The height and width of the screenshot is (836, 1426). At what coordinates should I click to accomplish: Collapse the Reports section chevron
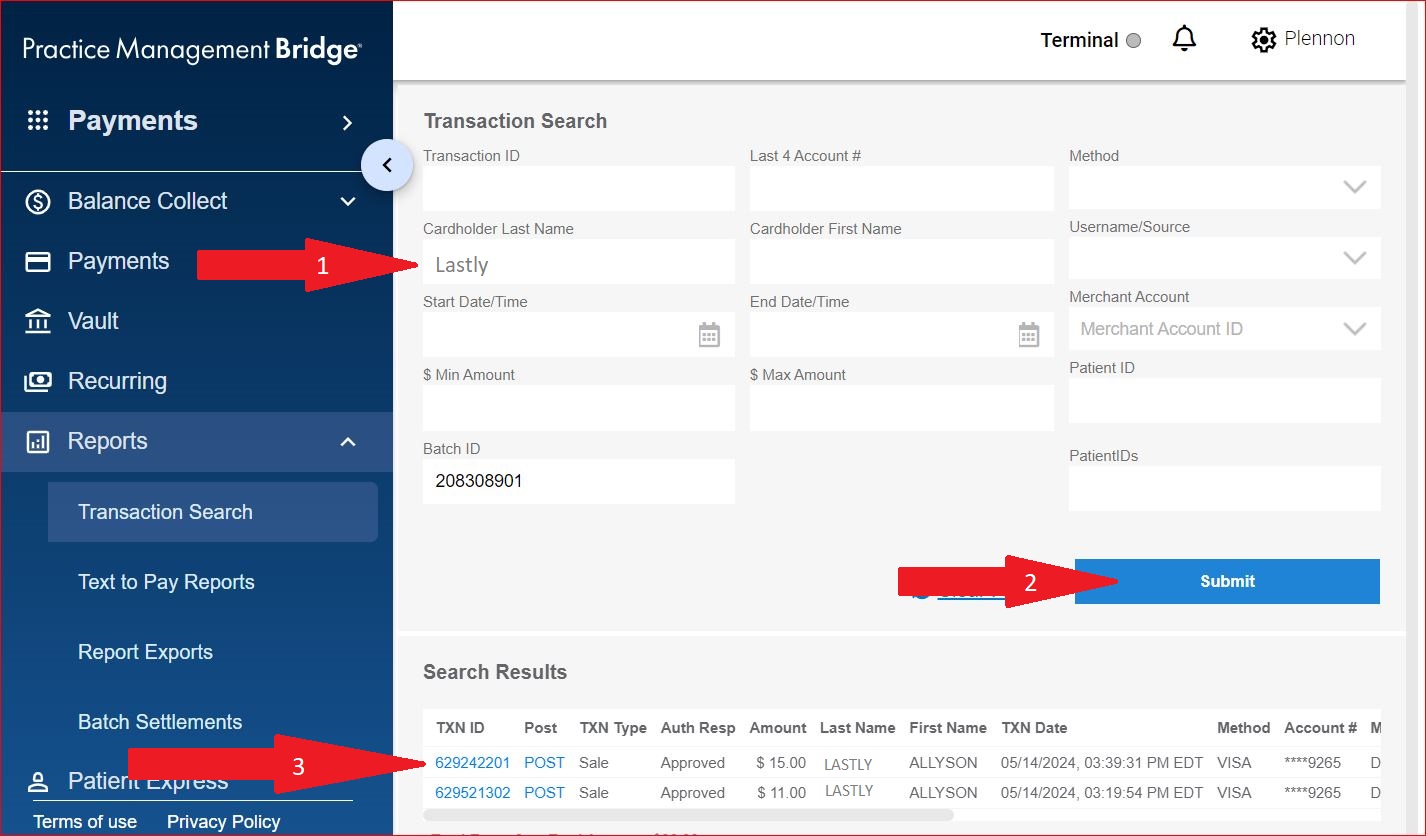click(x=348, y=442)
